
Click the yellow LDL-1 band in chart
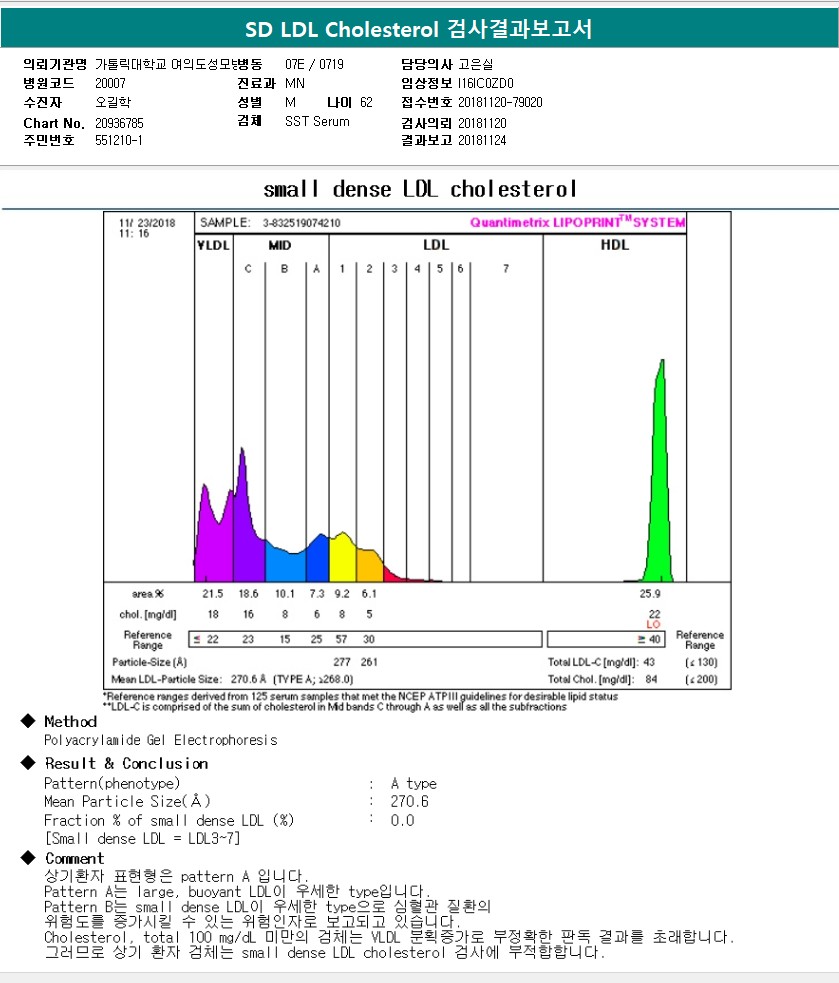(342, 560)
